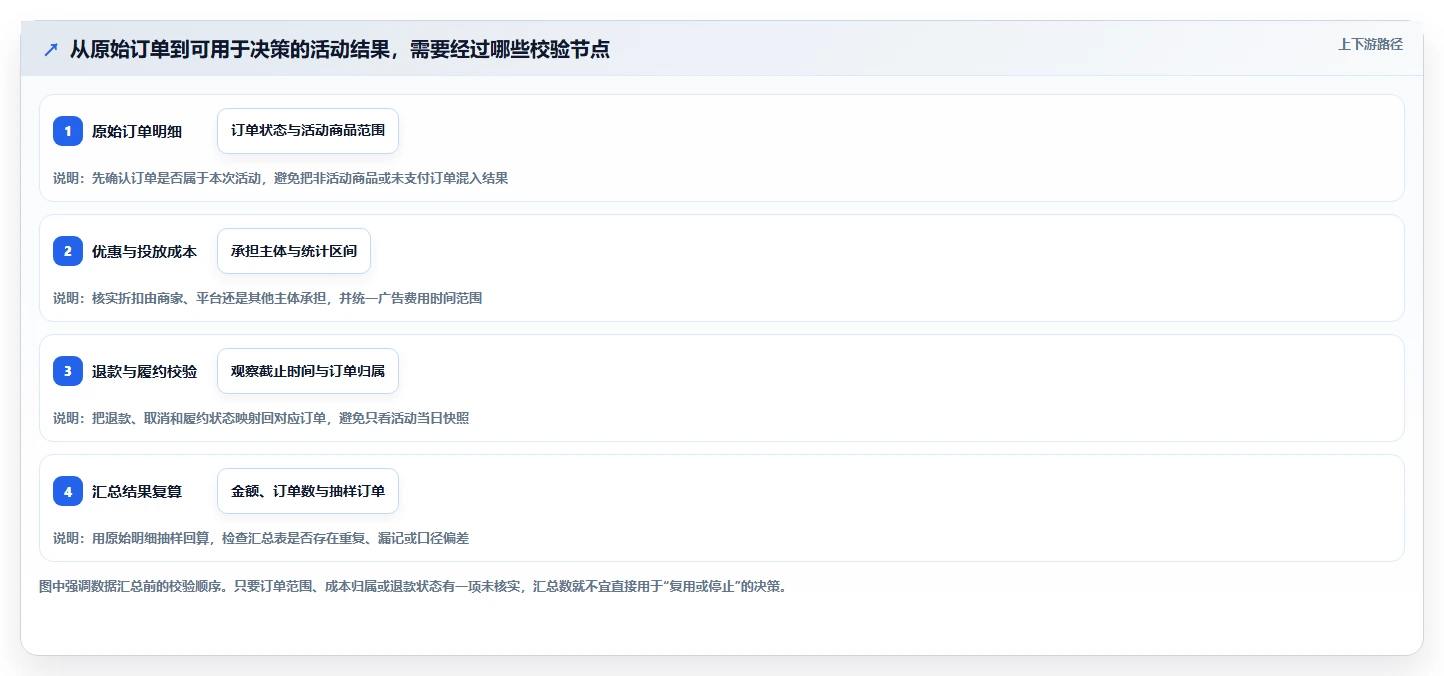Click the number 2 step badge
1444x676 pixels.
pos(68,251)
